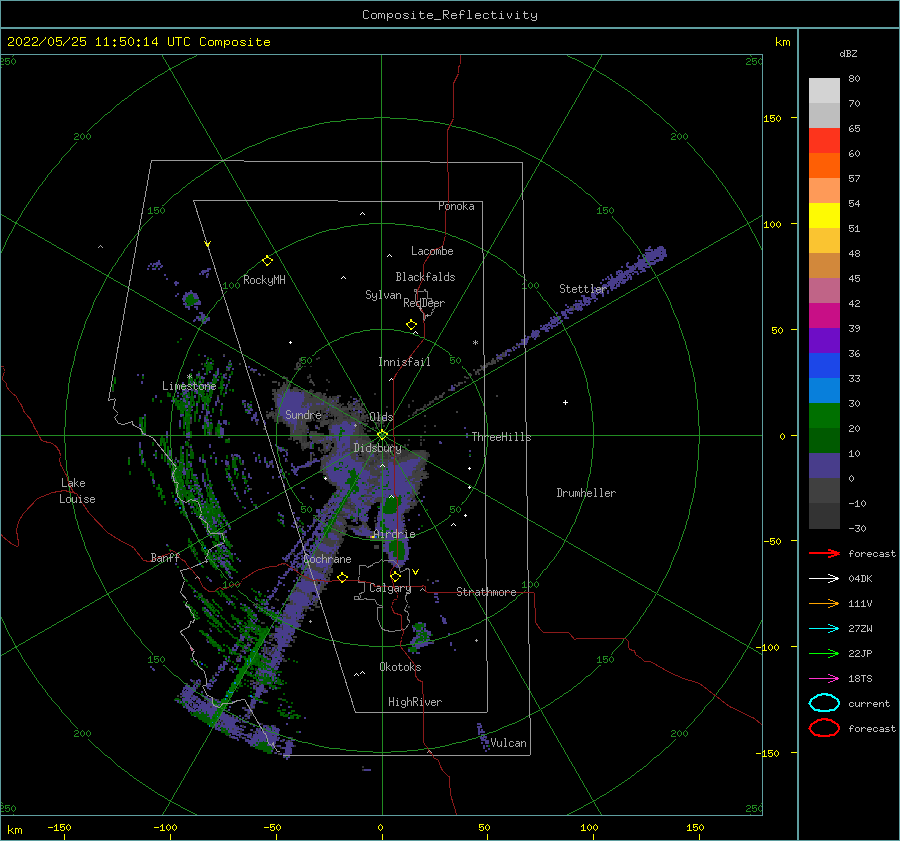
Task: Click the yellow diamond right of Cochrane
Action: (343, 577)
